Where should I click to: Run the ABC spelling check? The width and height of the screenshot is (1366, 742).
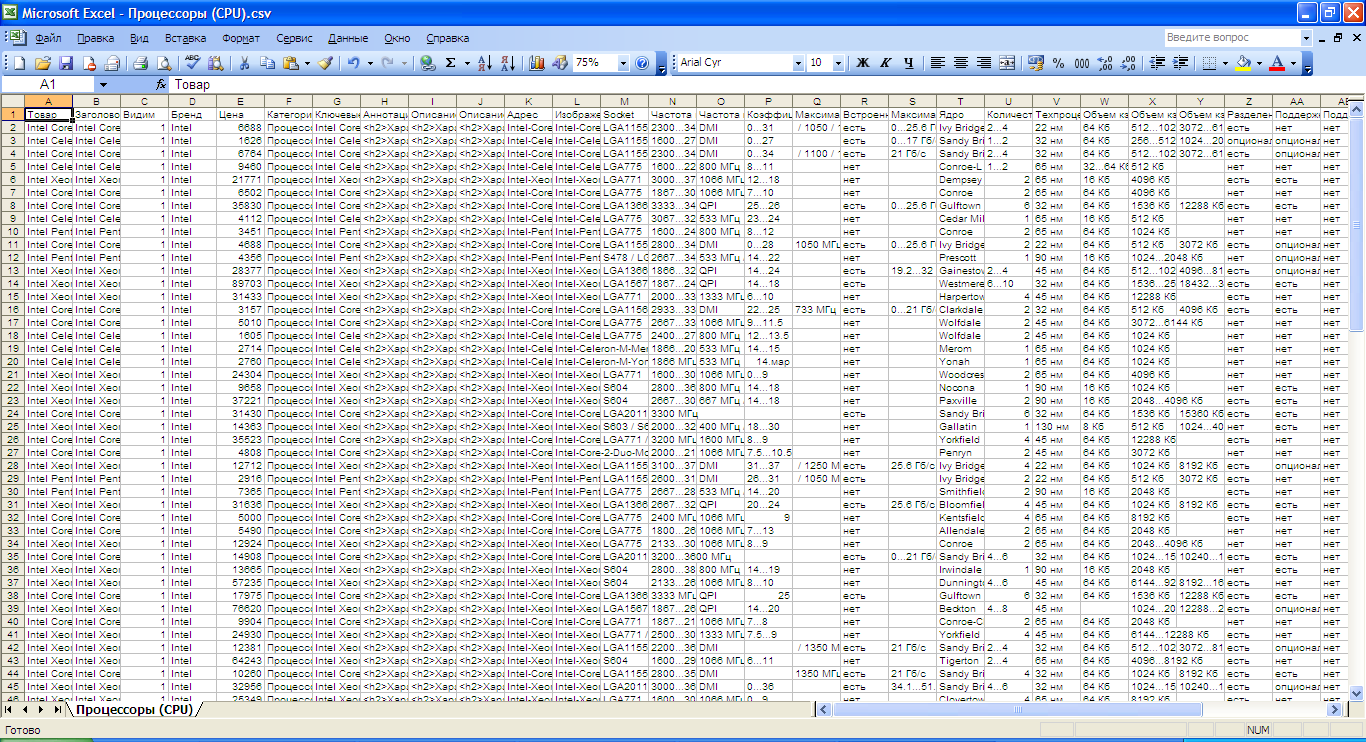(x=192, y=62)
